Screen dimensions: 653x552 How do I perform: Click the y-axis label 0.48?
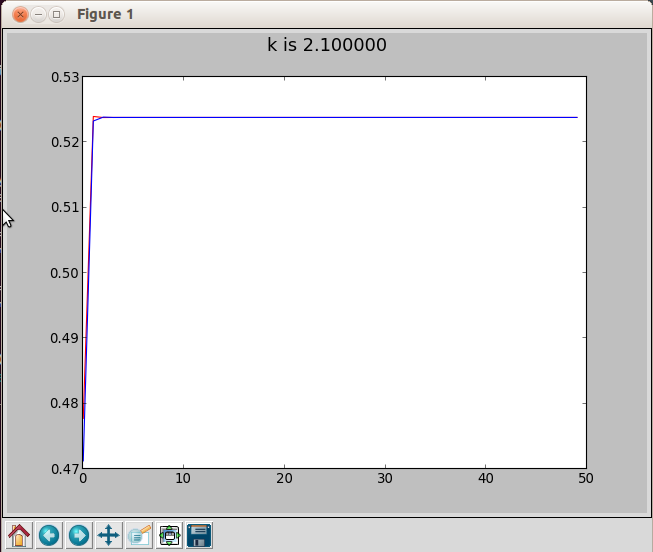[x=65, y=403]
